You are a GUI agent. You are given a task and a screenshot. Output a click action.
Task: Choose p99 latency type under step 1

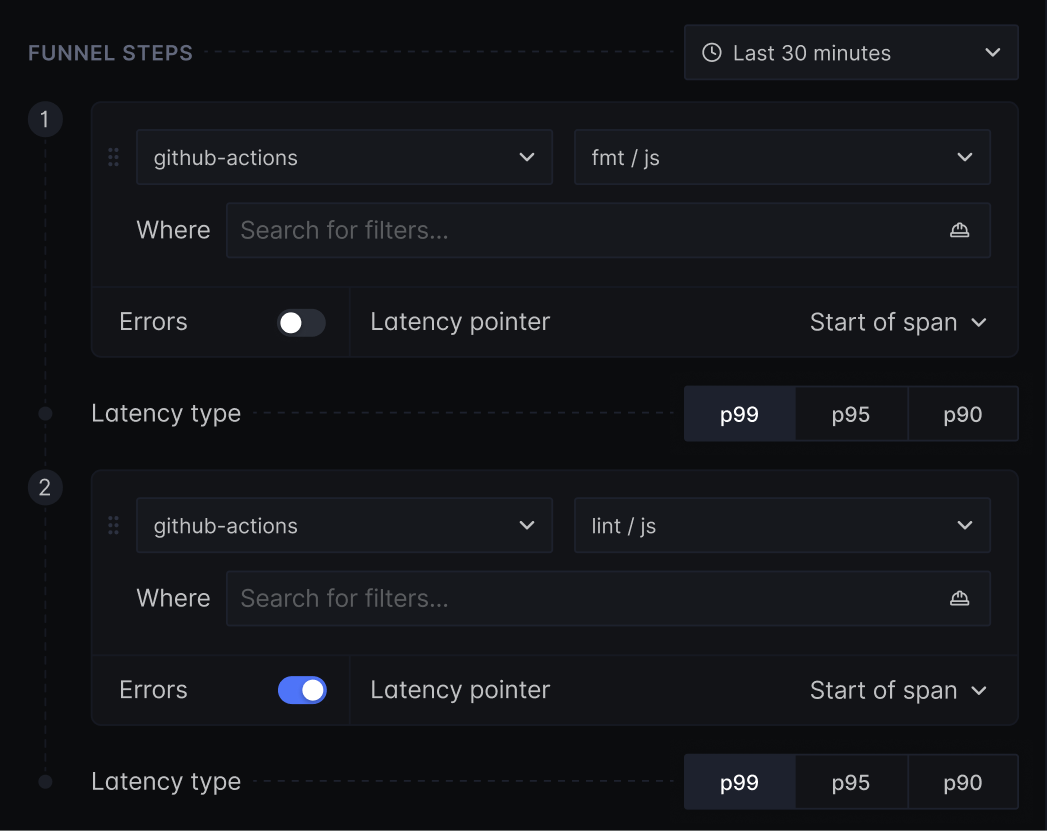[x=739, y=414]
